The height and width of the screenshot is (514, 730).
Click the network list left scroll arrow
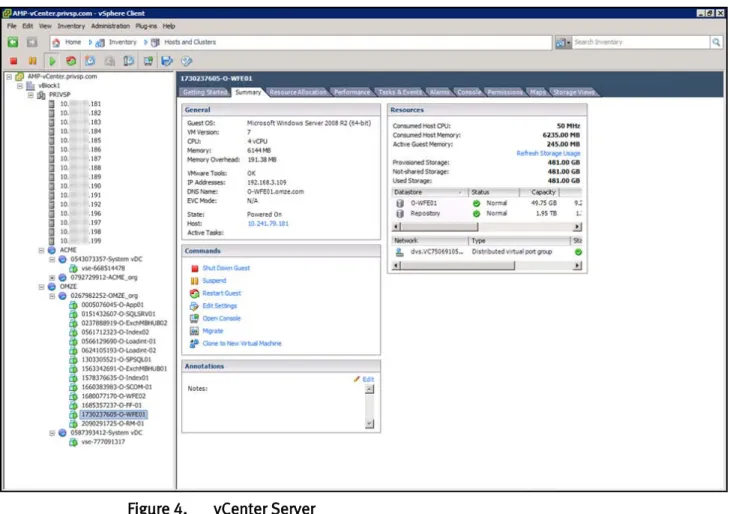(x=396, y=265)
